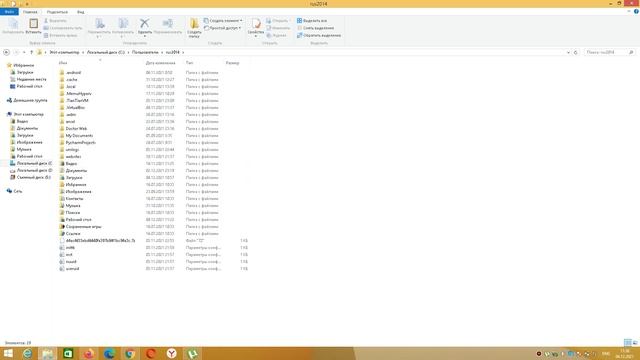Switch to large icons view in the status bar

tap(635, 342)
